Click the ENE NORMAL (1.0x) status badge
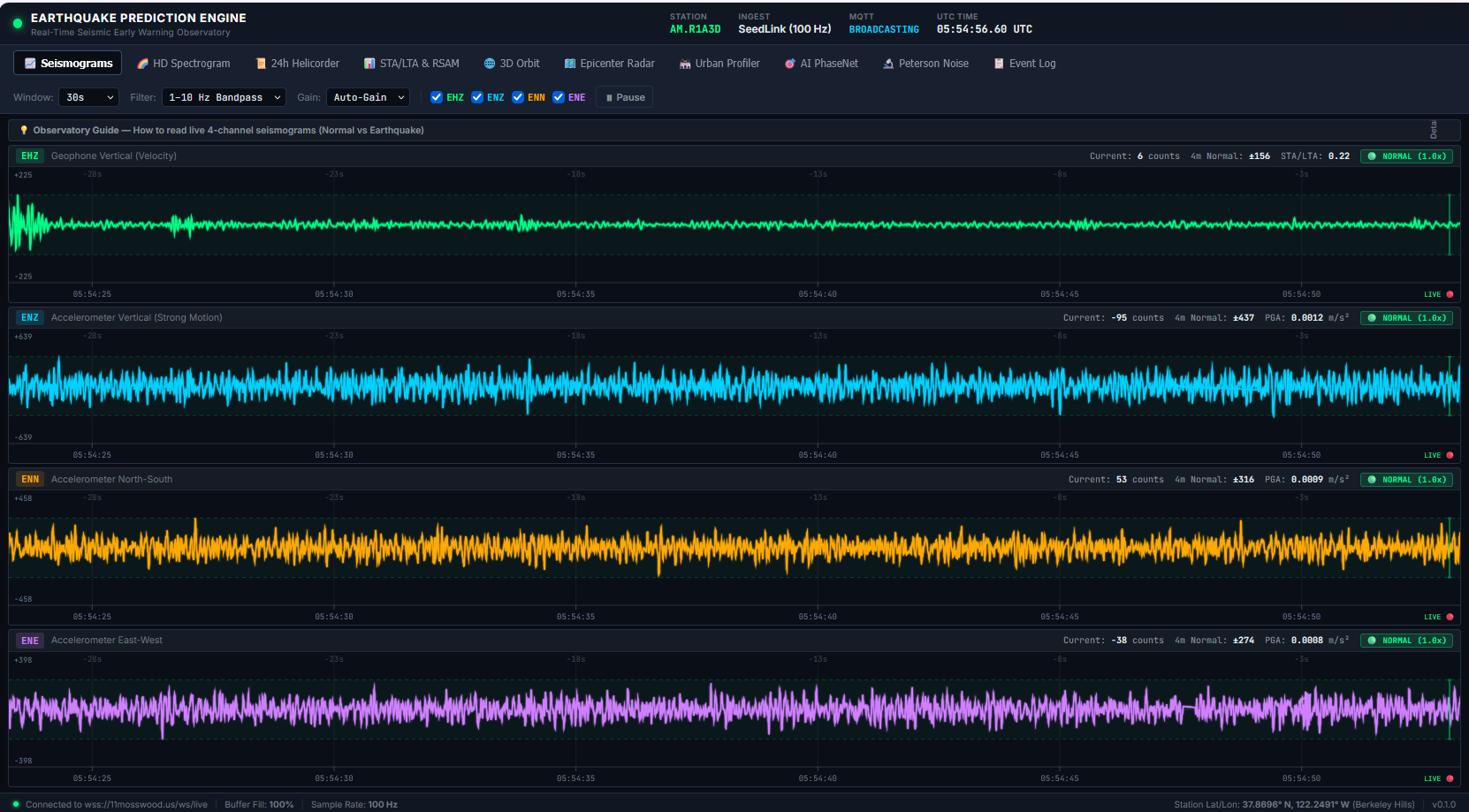The width and height of the screenshot is (1469, 812). [x=1406, y=641]
